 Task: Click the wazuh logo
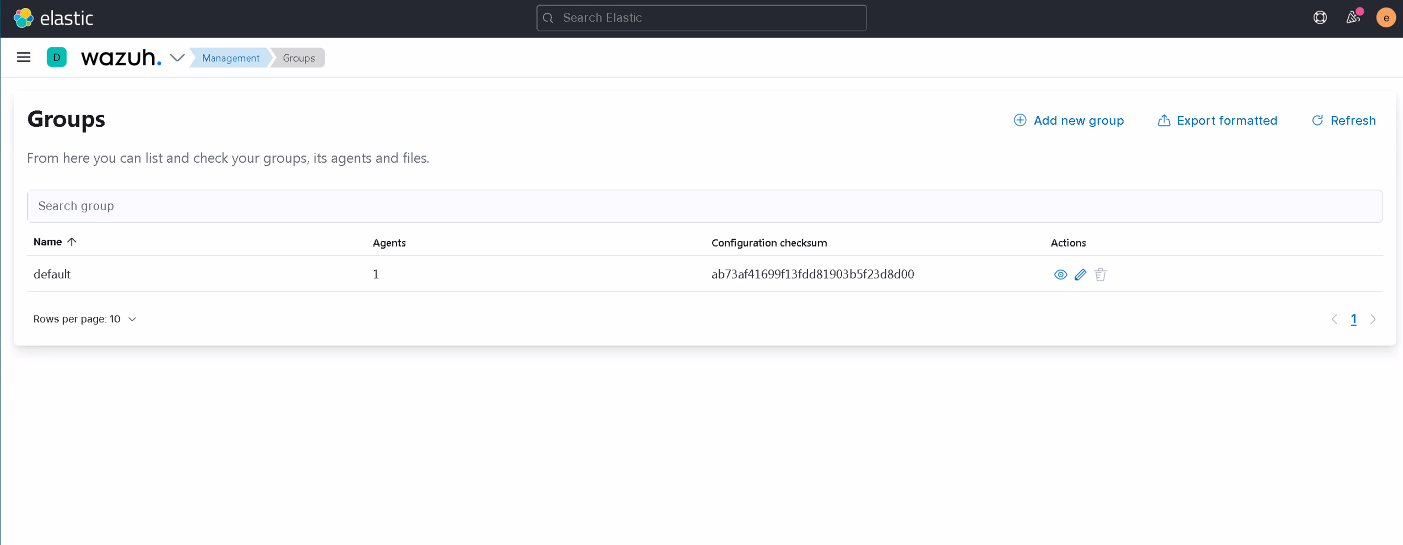[x=120, y=58]
